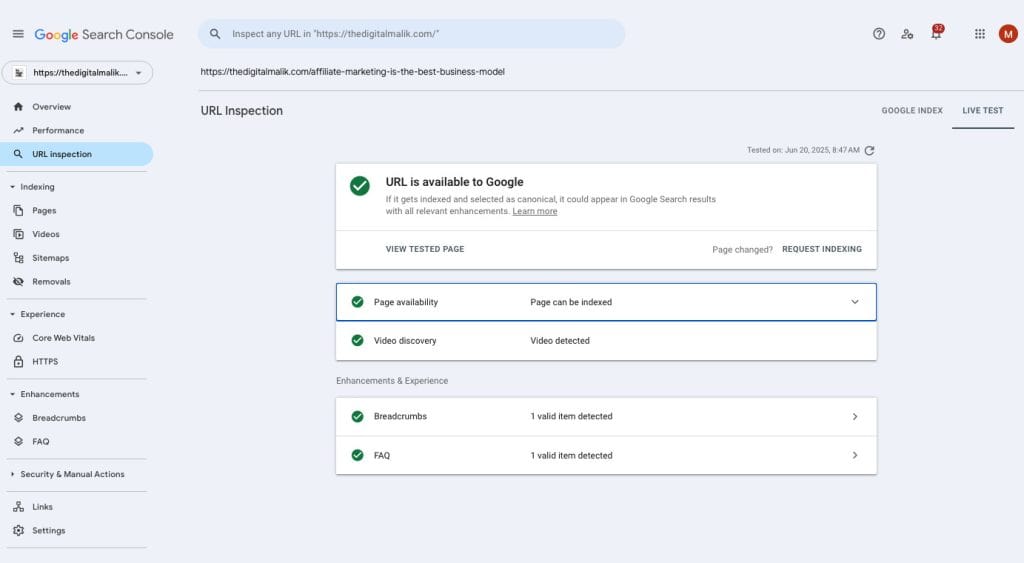Open Core Web Vitals report

click(63, 338)
